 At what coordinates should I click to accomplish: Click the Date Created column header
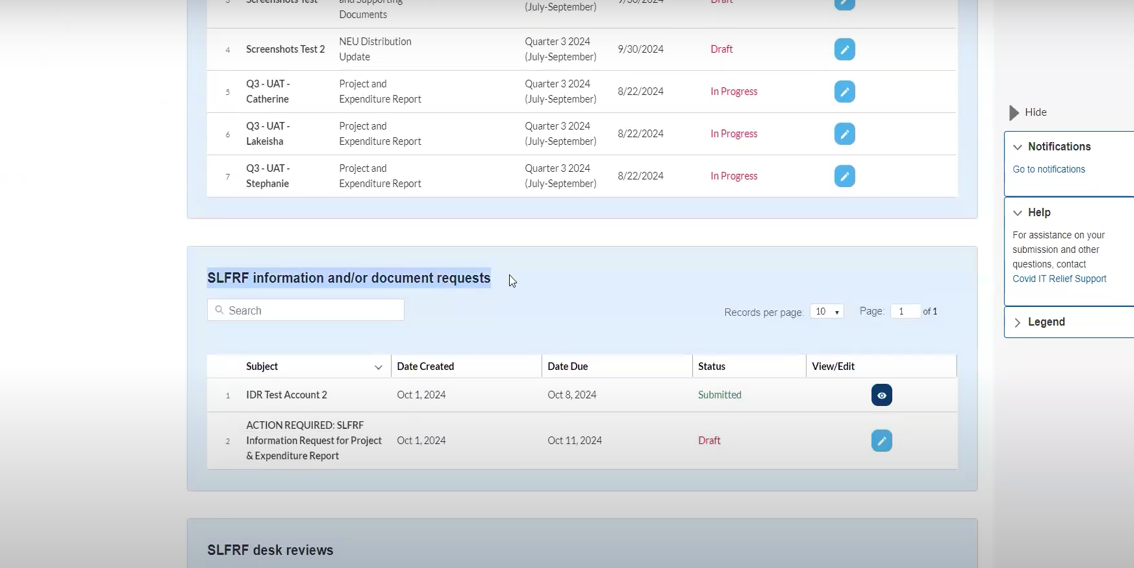point(425,367)
